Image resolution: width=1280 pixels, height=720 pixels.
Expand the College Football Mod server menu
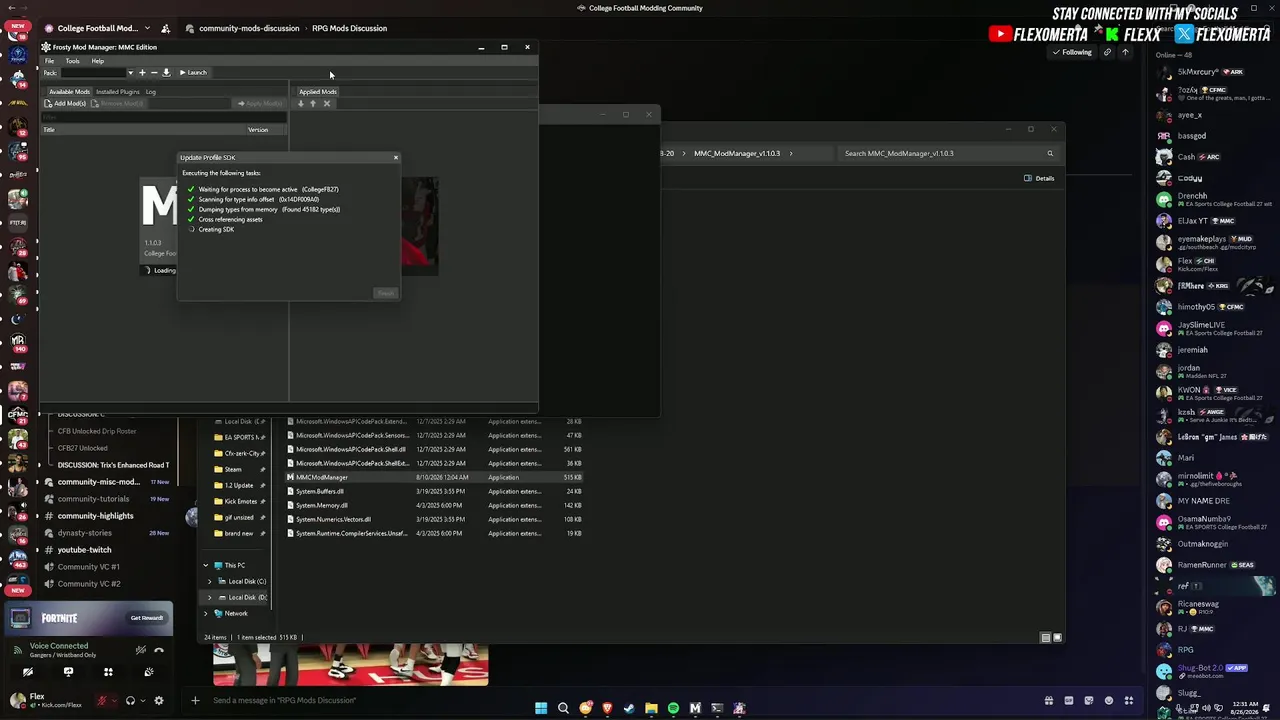[x=147, y=28]
